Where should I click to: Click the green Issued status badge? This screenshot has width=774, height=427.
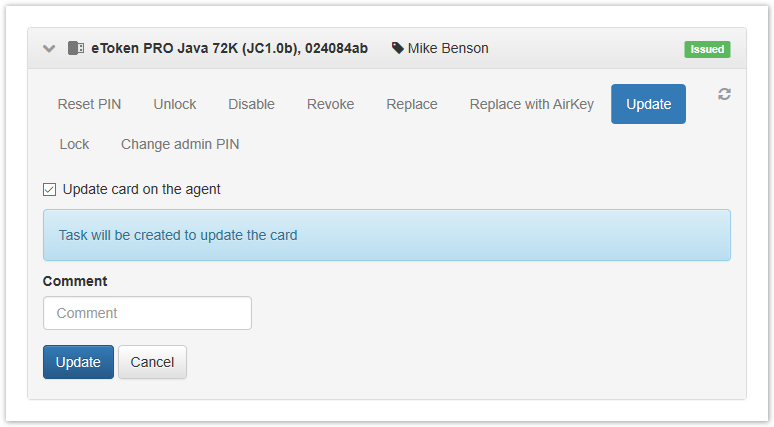[707, 49]
